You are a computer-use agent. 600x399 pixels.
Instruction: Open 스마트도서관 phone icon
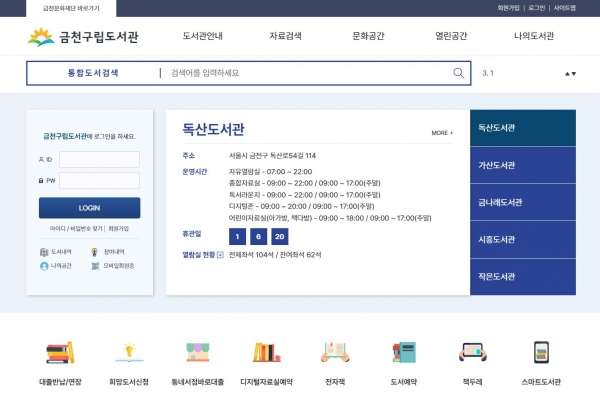(541, 352)
